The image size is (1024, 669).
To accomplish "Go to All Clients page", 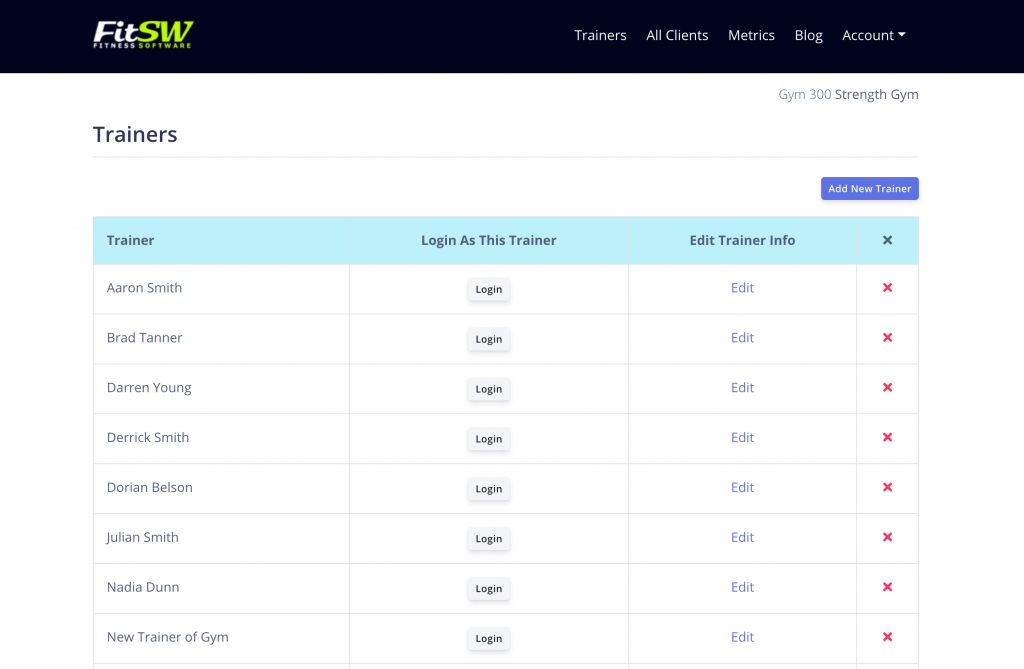I will pyautogui.click(x=677, y=35).
